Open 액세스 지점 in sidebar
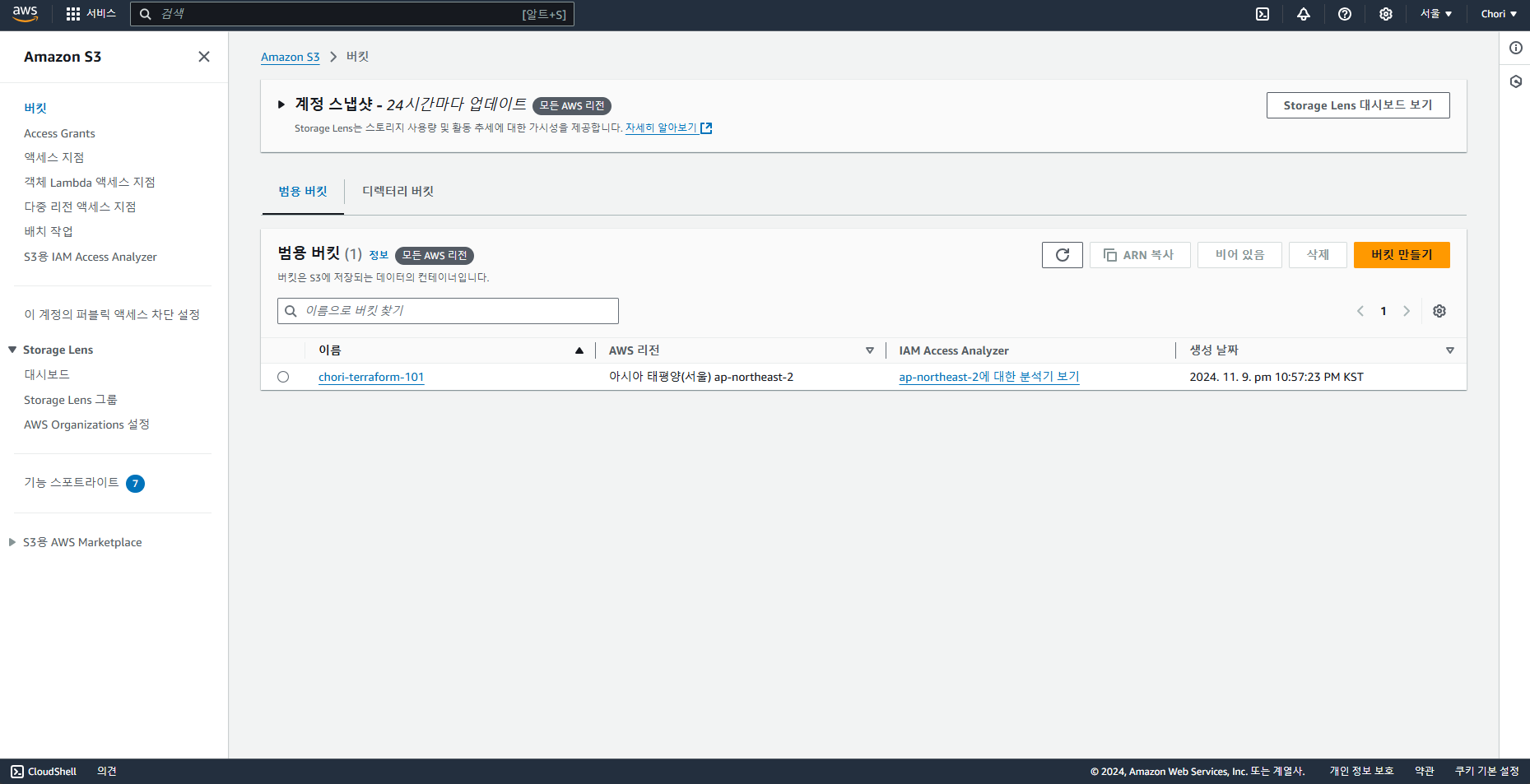Screen dimensions: 1530x784 pos(54,157)
